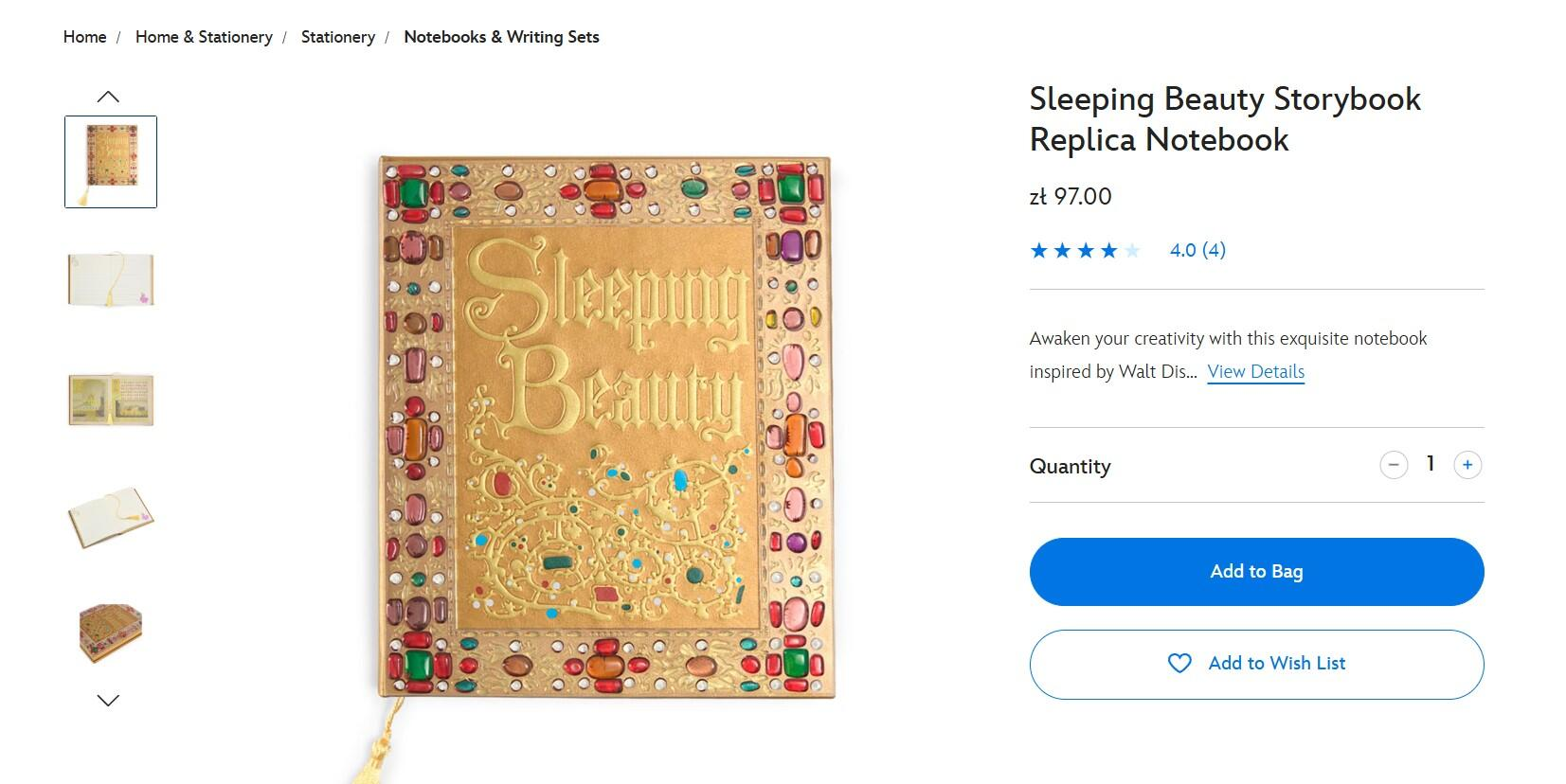Viewport: 1566px width, 784px height.
Task: Select the front cover thumbnail
Action: click(111, 162)
